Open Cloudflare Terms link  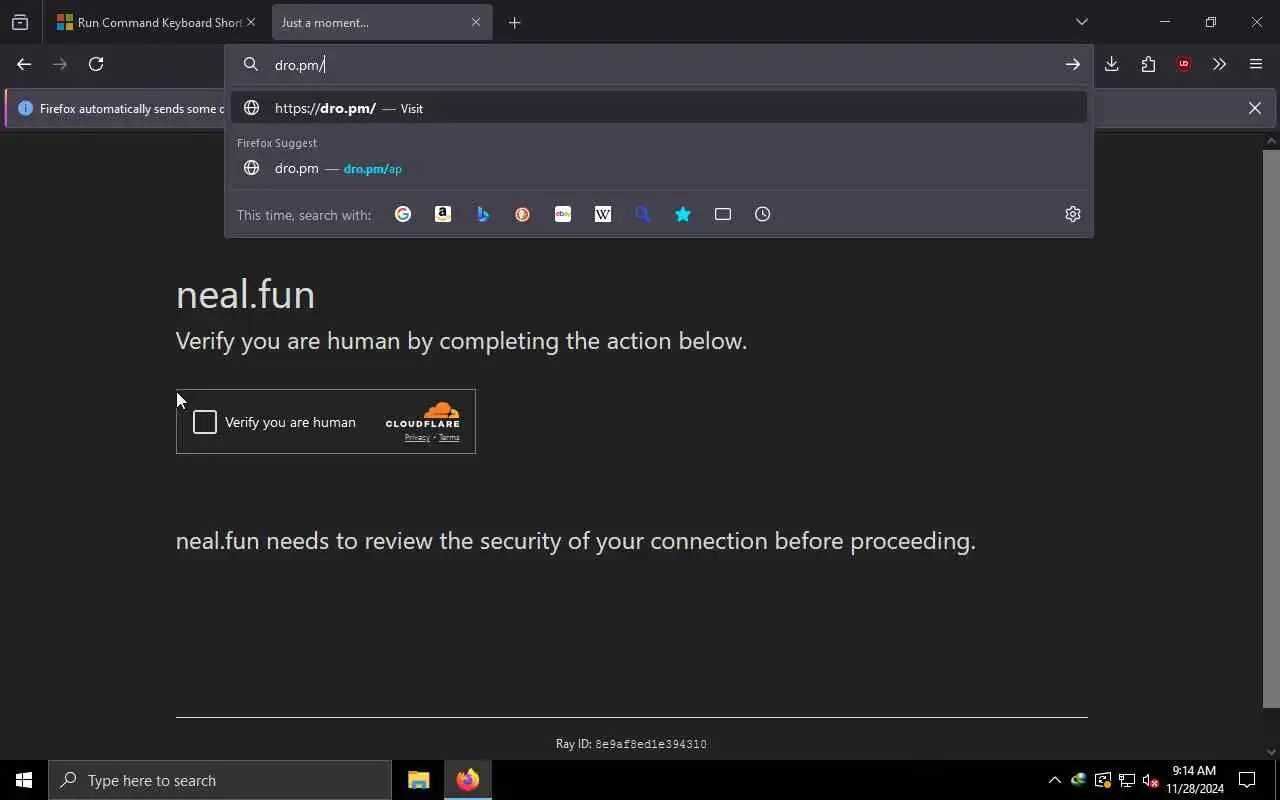449,437
